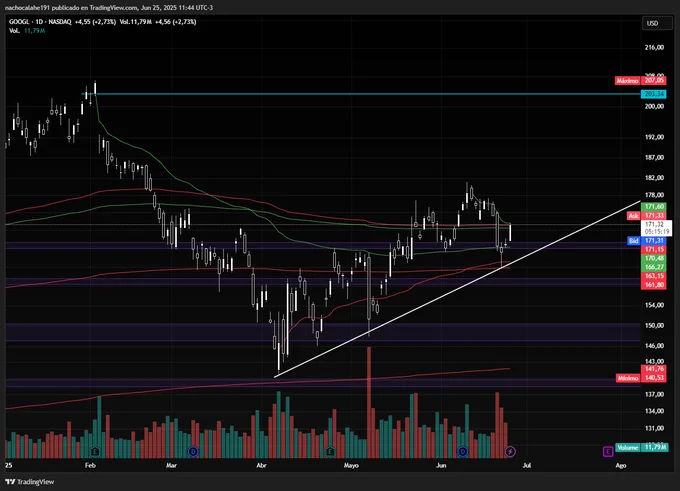Click the 192,00 axis value
The height and width of the screenshot is (491, 680).
click(654, 137)
